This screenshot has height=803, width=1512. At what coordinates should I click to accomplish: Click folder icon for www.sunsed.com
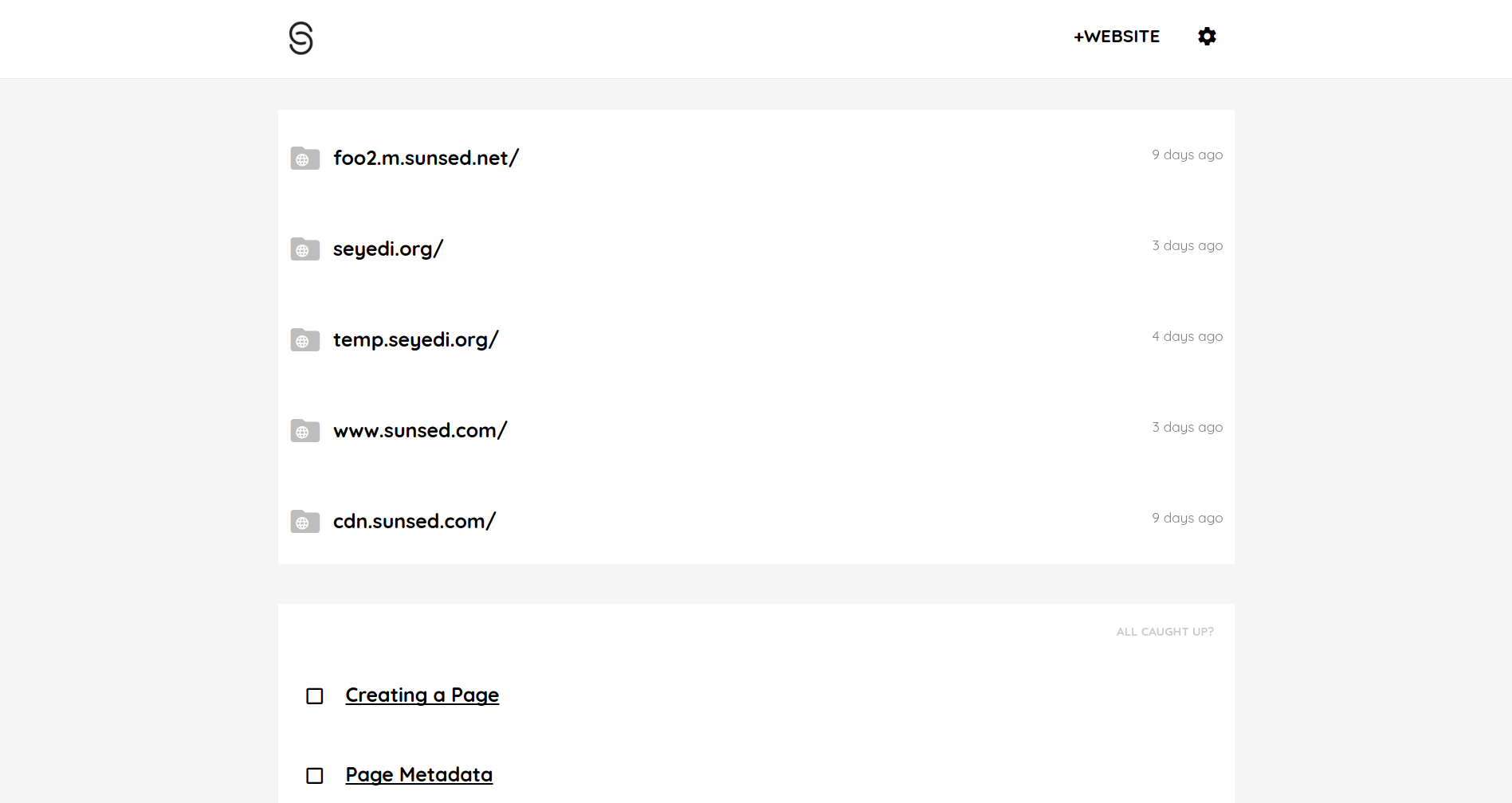(x=304, y=431)
